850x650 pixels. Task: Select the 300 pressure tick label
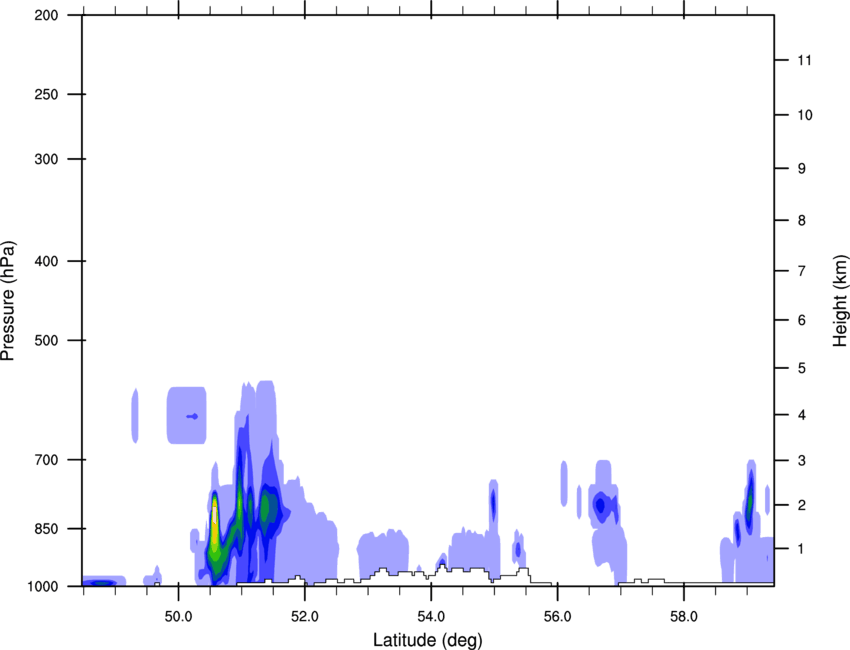pyautogui.click(x=47, y=159)
